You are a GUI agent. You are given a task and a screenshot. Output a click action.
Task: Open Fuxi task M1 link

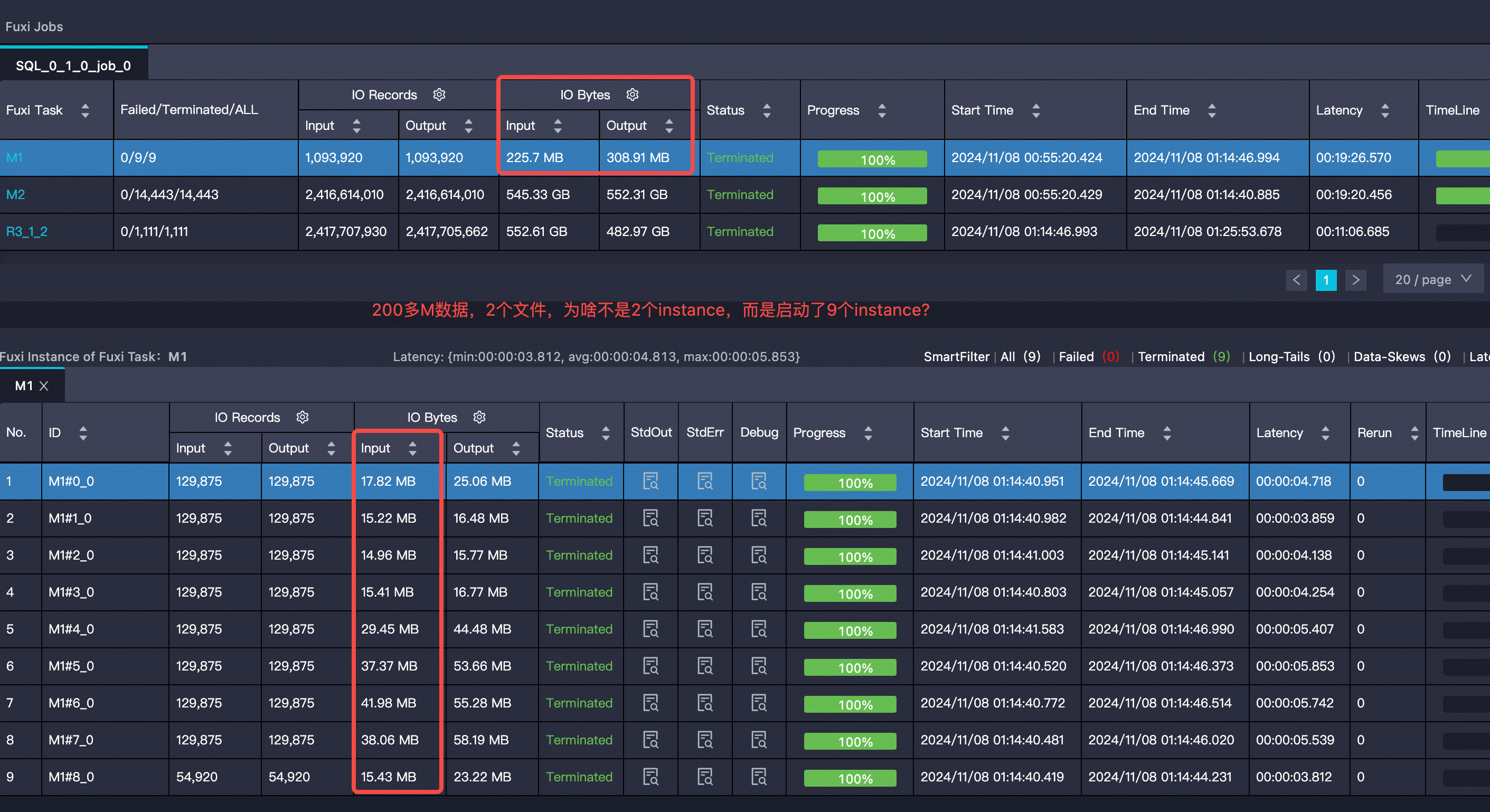tap(14, 157)
